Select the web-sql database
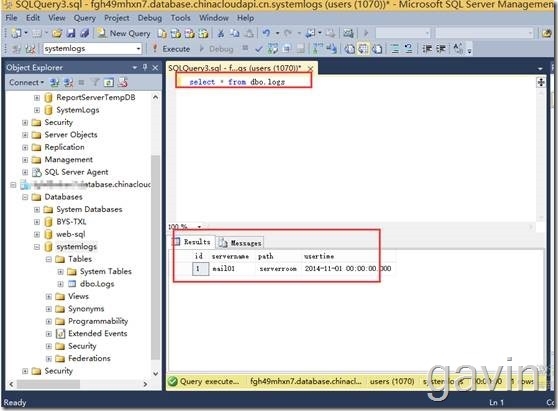Viewport: 558px width, 411px height. (71, 235)
